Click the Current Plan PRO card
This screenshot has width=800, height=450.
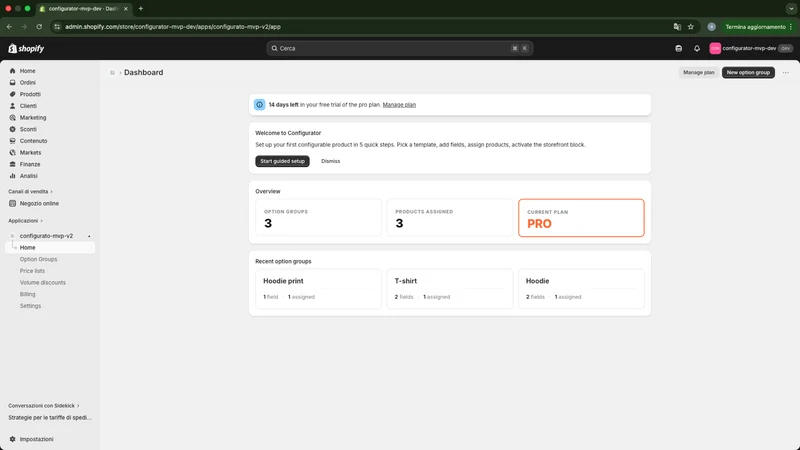pos(581,218)
